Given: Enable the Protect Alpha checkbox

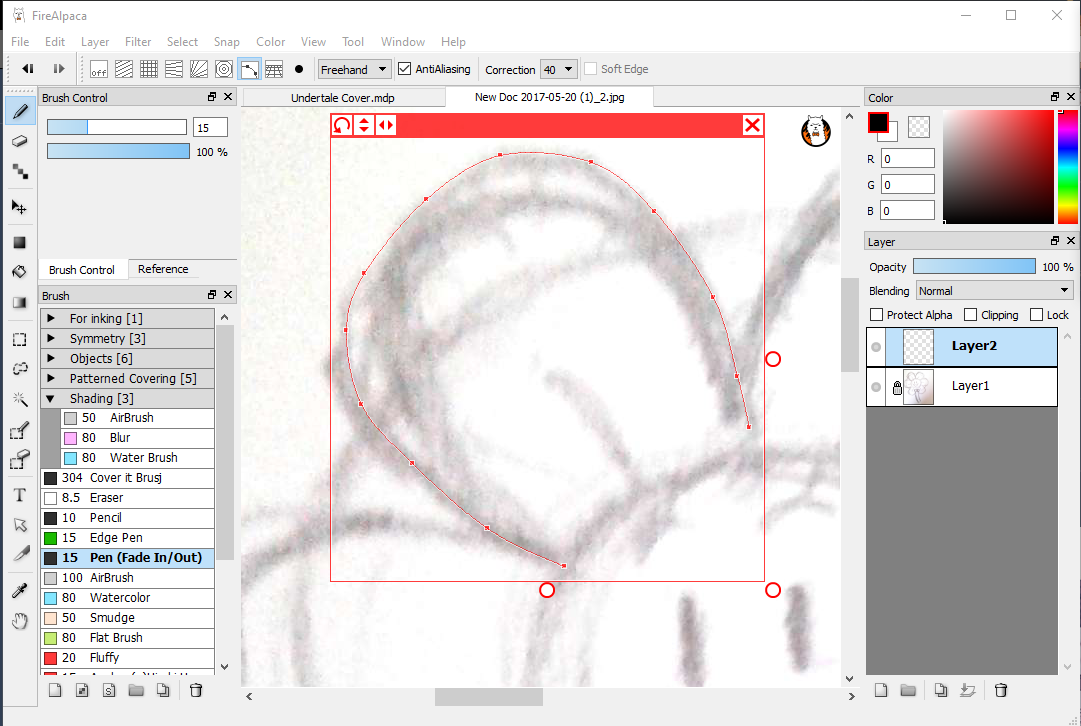Looking at the screenshot, I should pyautogui.click(x=877, y=315).
